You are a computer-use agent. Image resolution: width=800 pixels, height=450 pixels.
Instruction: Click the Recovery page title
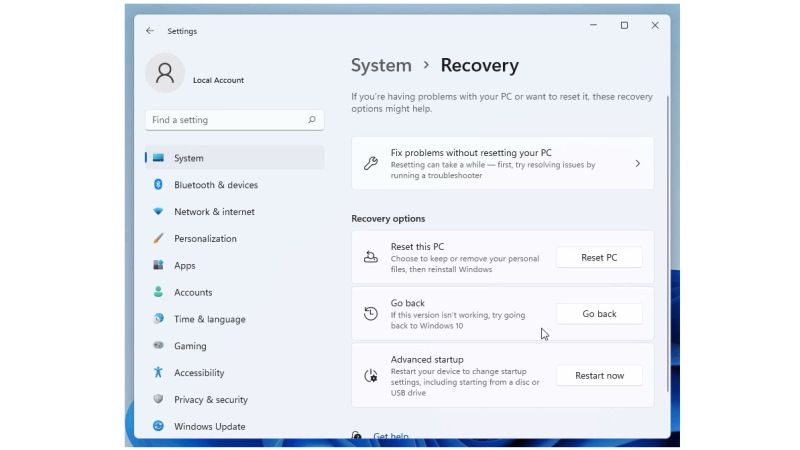[x=480, y=65]
